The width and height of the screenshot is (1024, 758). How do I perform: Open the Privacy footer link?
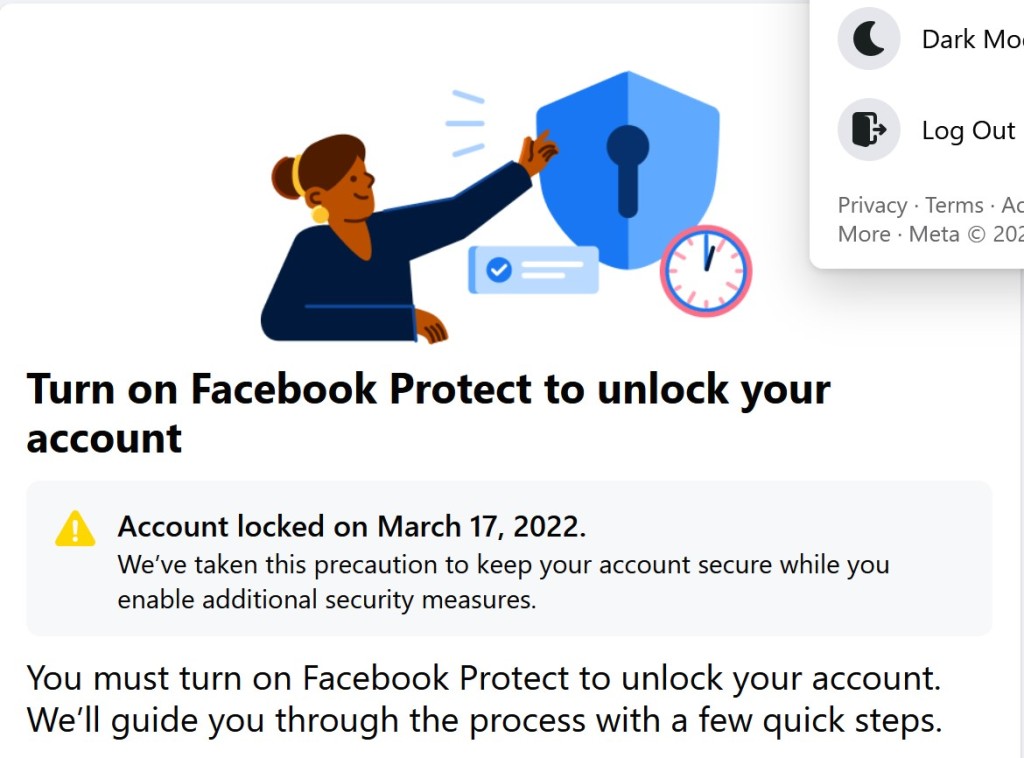(872, 205)
